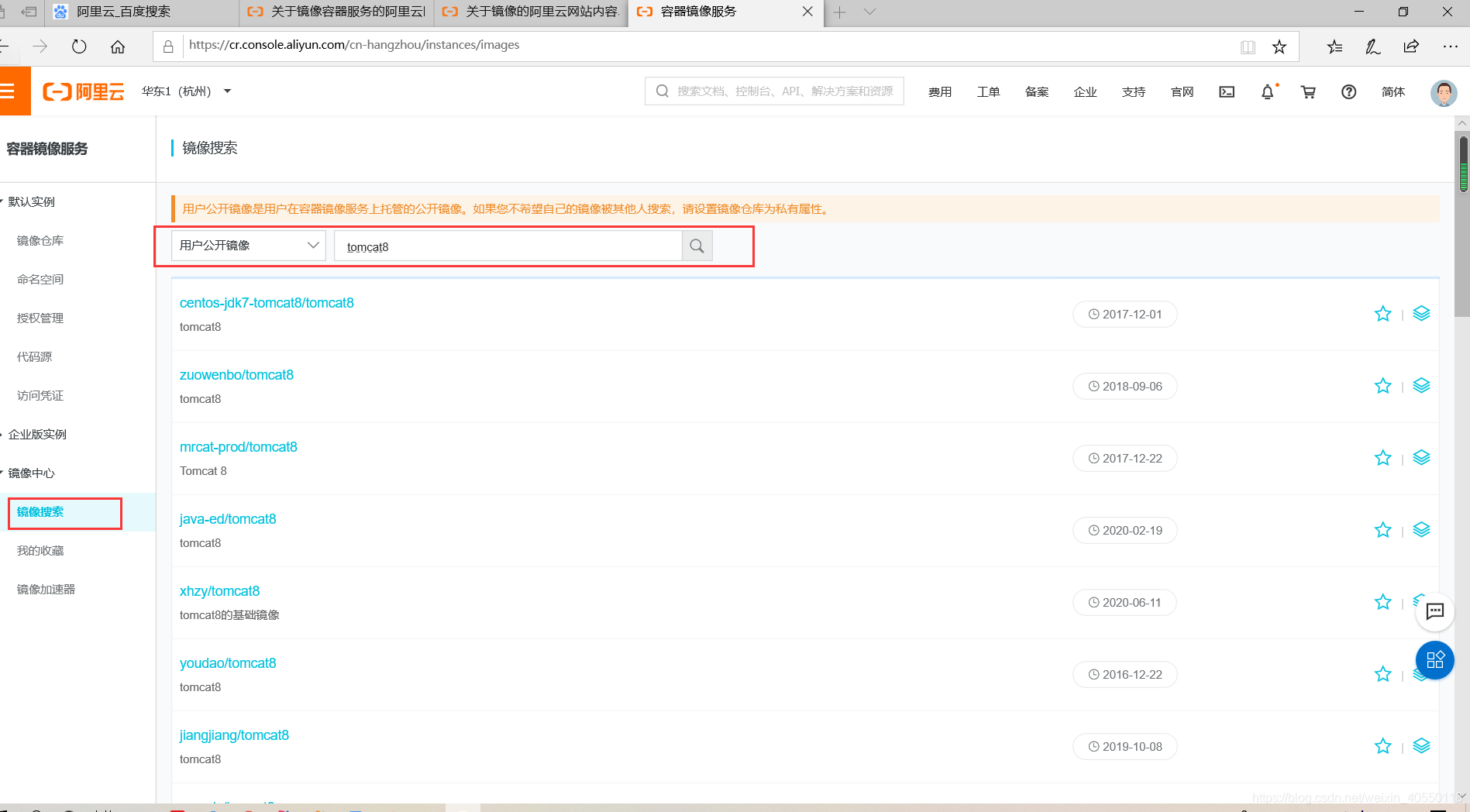1470x812 pixels.
Task: Star the youdao/tomcat8 image
Action: 1383,674
